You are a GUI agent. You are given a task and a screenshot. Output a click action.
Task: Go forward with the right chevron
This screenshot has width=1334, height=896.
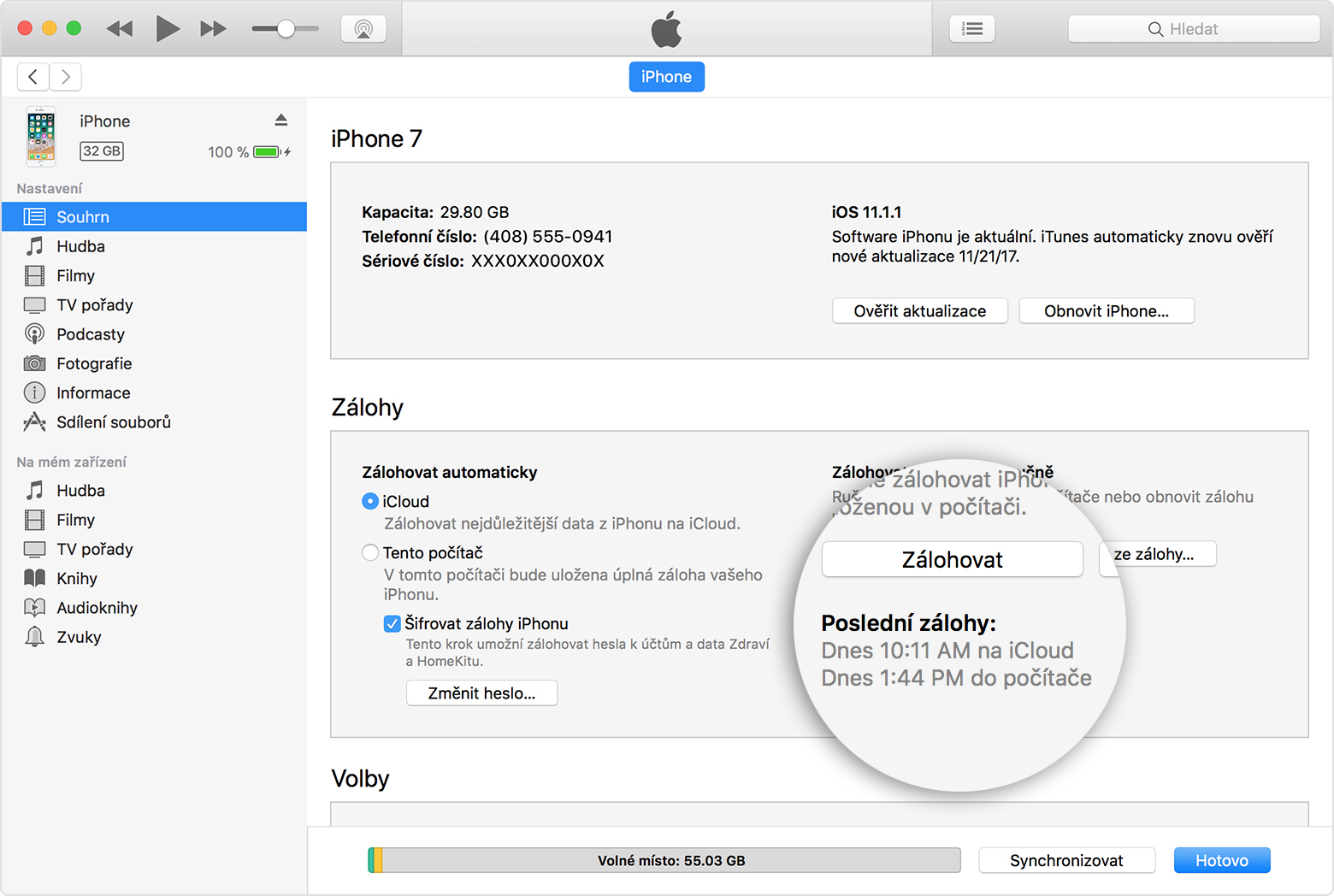pyautogui.click(x=66, y=77)
